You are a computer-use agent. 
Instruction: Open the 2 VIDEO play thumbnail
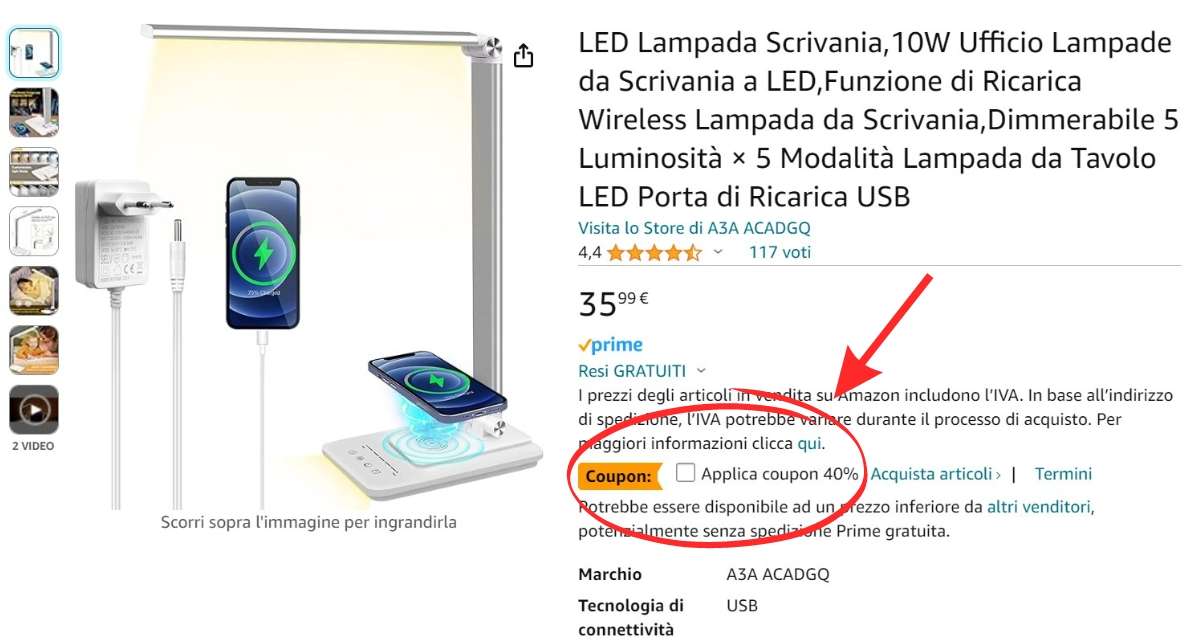click(34, 409)
